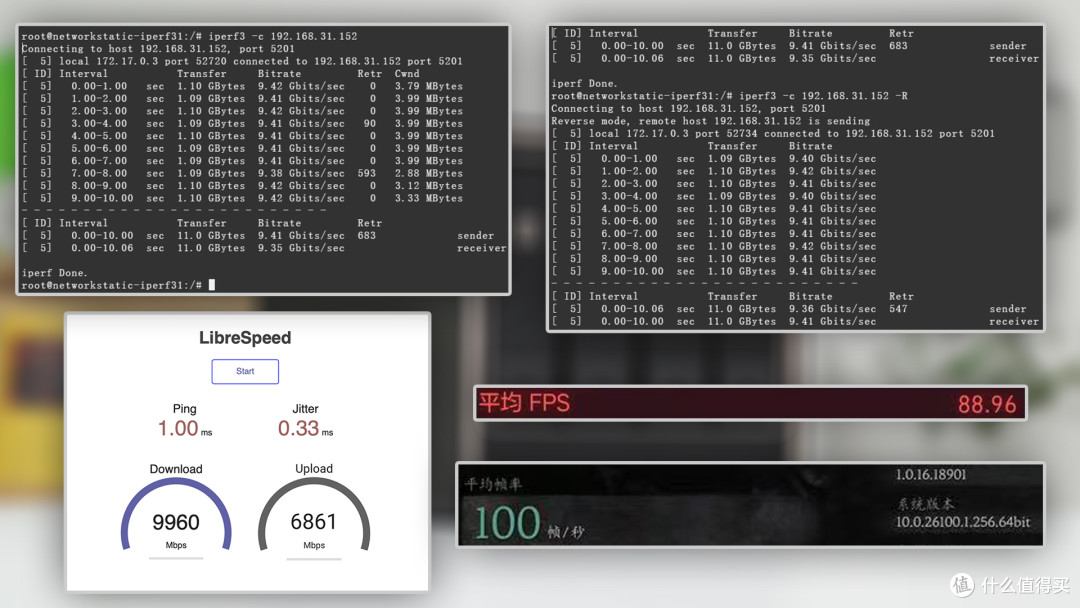This screenshot has height=608, width=1080.
Task: Click the 'Reverse mode, remote host' line
Action: point(710,121)
